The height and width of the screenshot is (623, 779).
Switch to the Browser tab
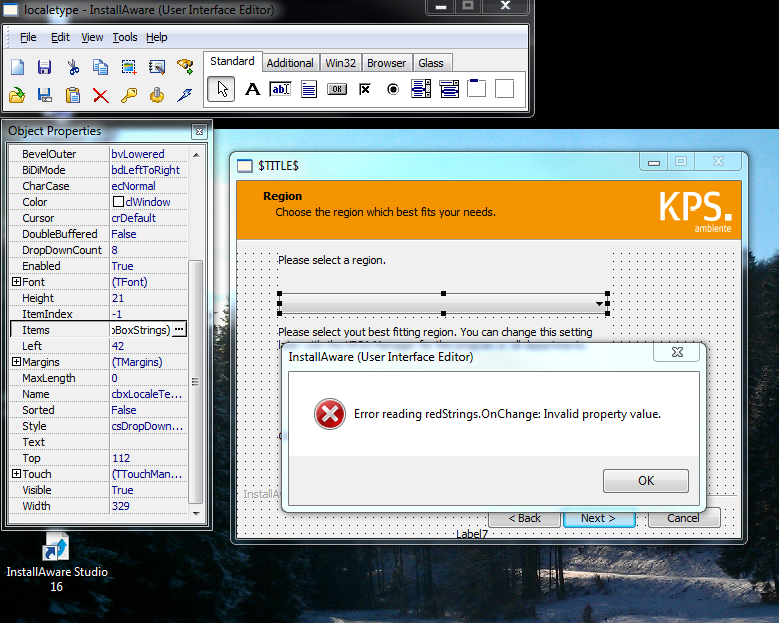click(x=387, y=63)
